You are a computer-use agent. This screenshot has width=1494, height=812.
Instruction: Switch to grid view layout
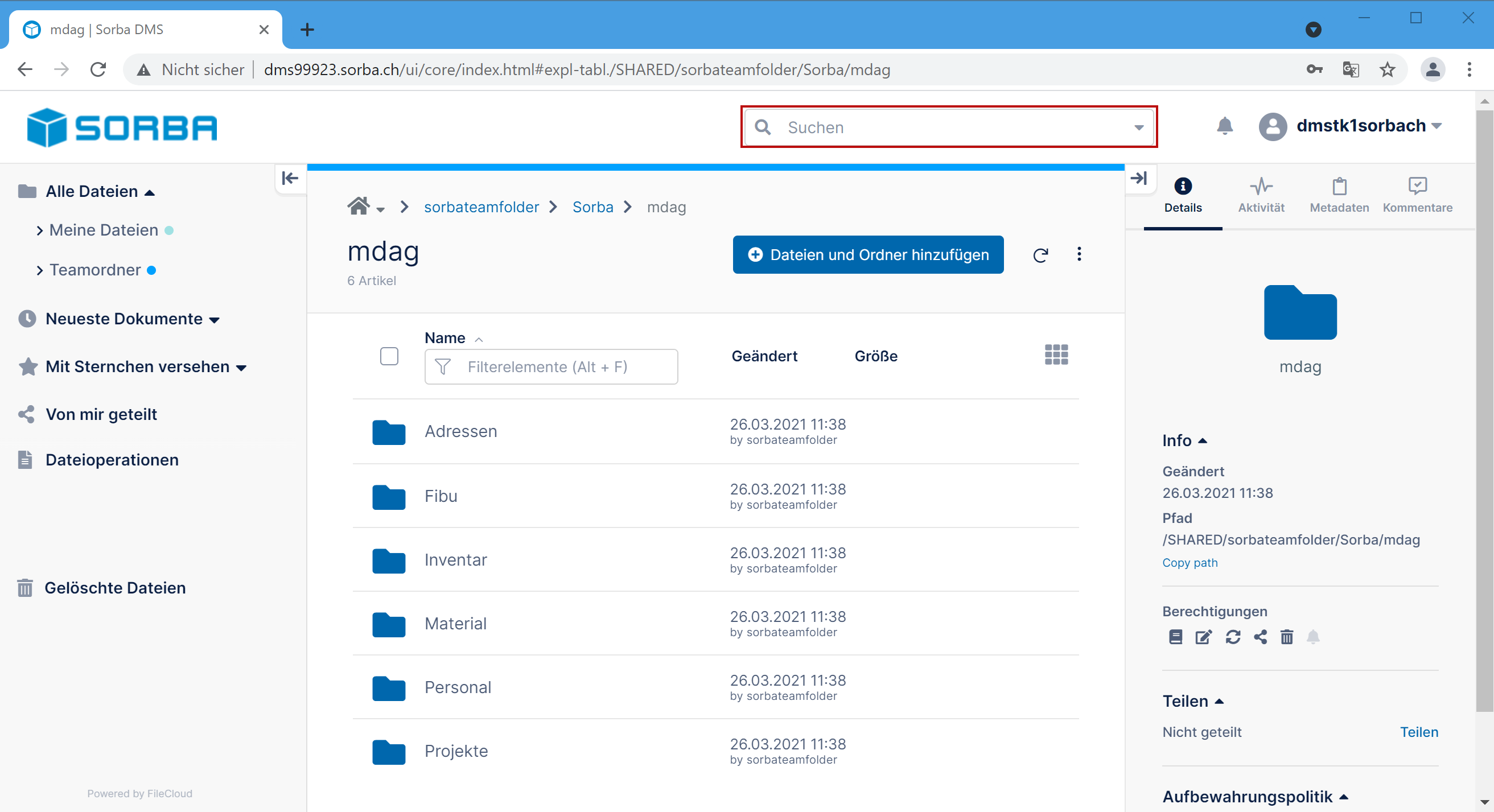point(1056,355)
